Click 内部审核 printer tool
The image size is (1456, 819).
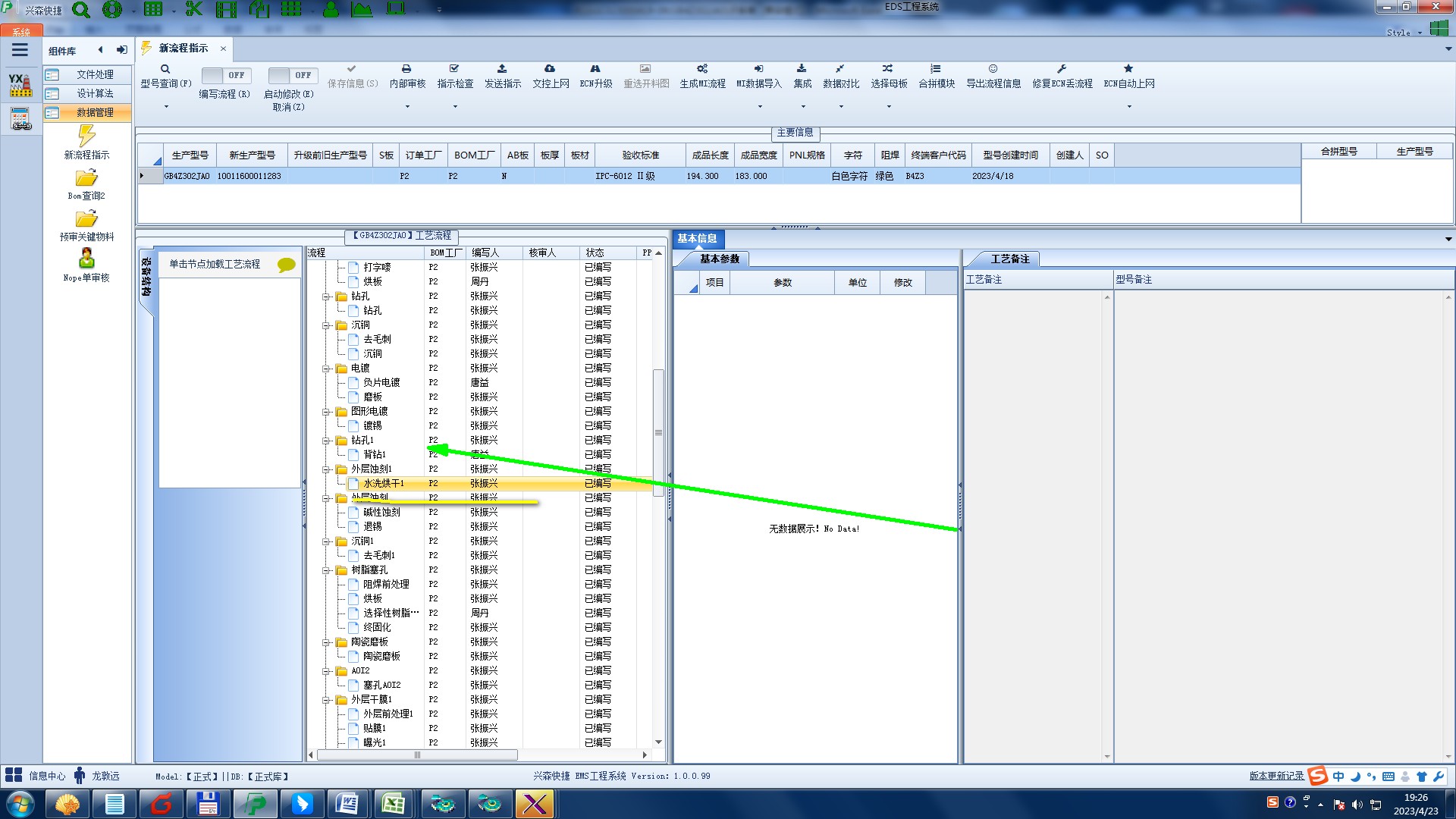pyautogui.click(x=407, y=76)
